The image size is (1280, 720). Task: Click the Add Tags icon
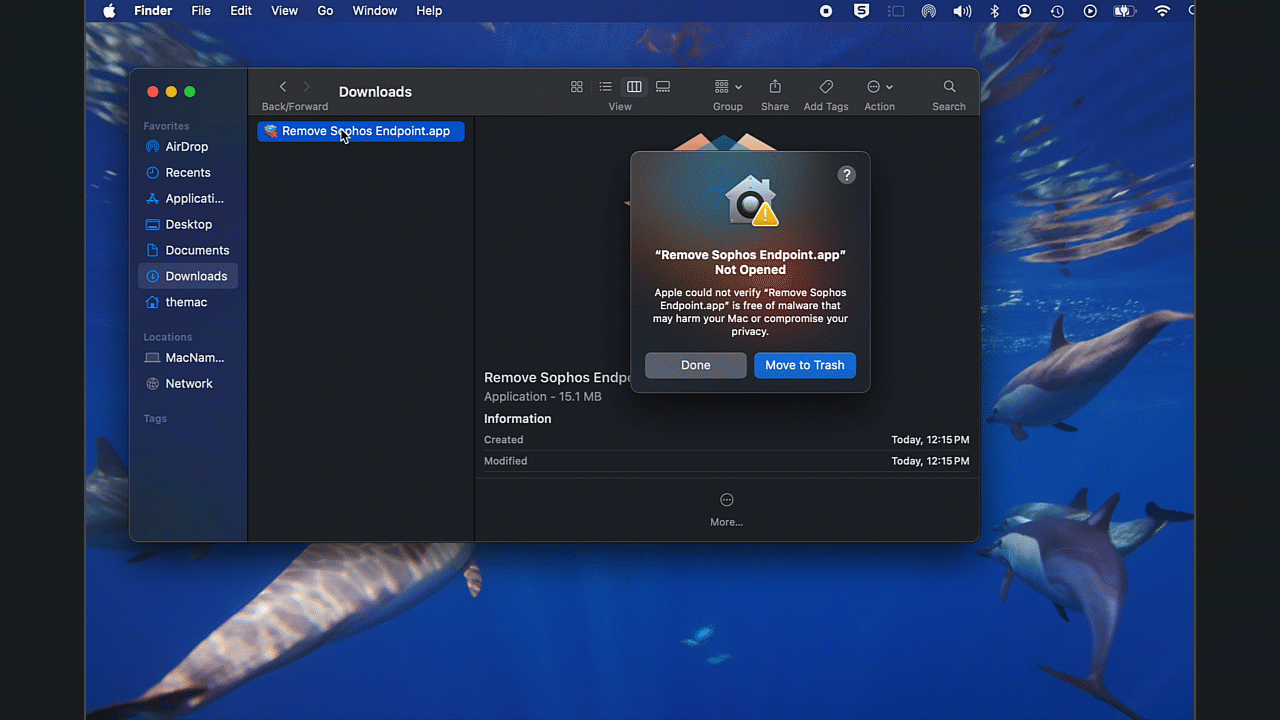click(825, 87)
